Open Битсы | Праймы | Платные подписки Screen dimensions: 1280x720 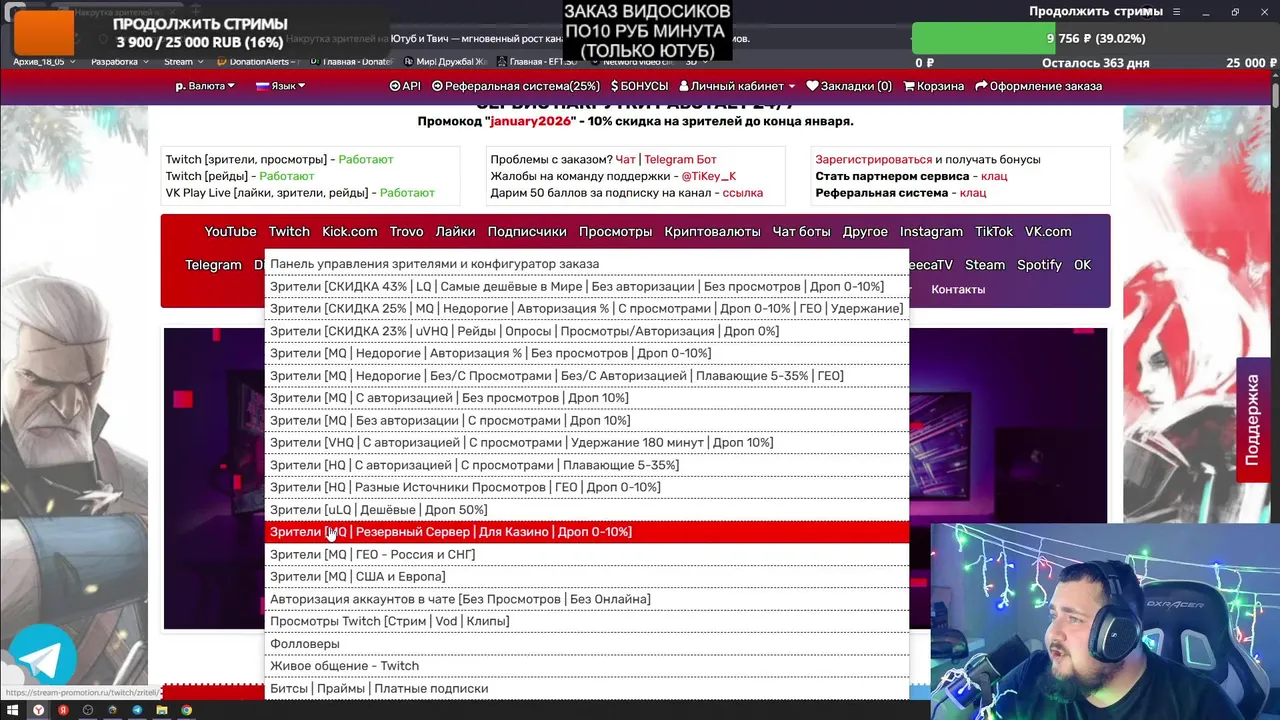click(x=587, y=688)
